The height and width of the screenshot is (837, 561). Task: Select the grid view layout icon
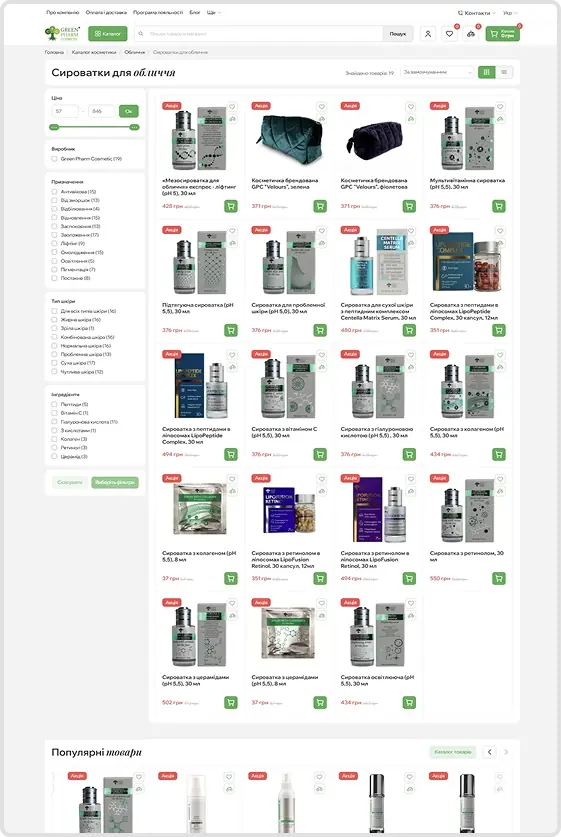pyautogui.click(x=486, y=72)
